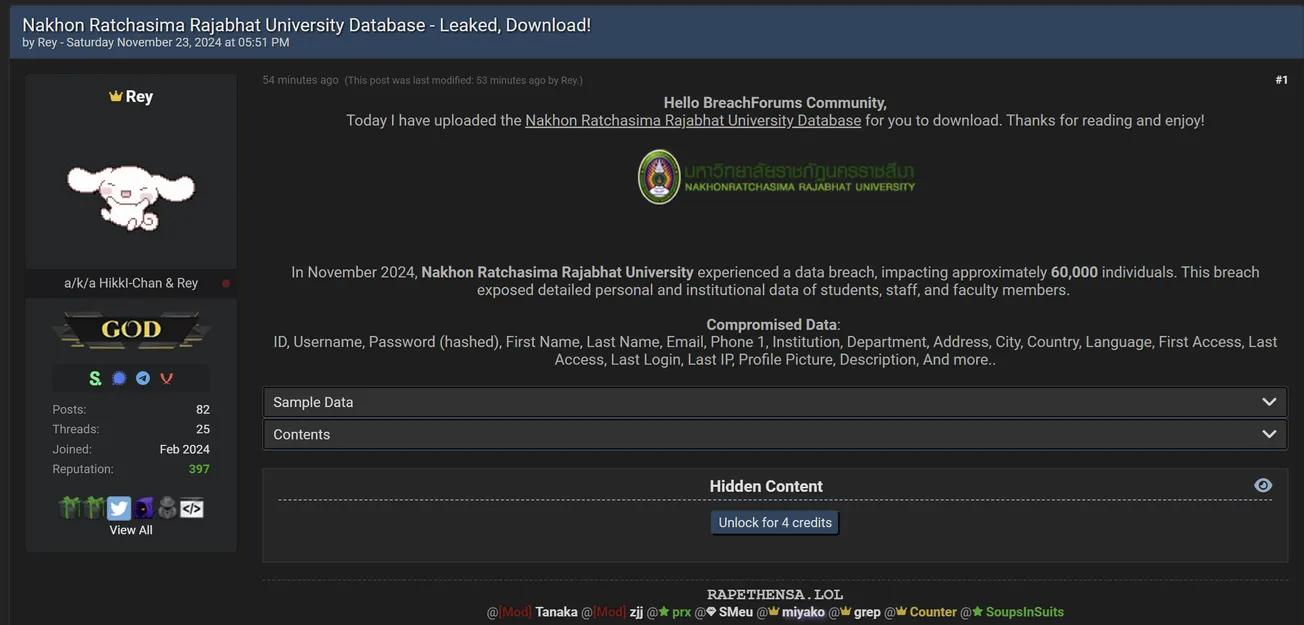Click the gray detective award badge
The height and width of the screenshot is (625, 1304).
(x=167, y=507)
